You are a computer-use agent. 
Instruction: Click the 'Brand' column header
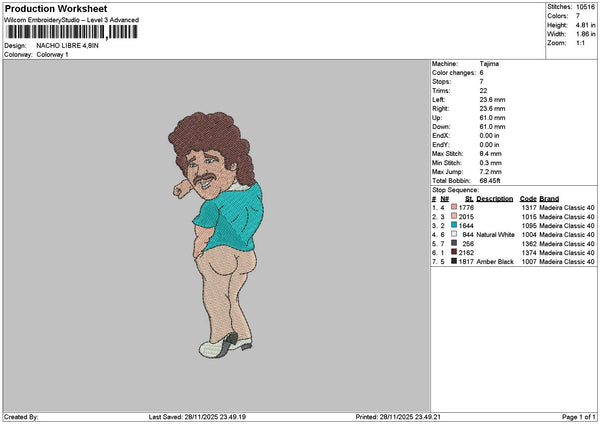pyautogui.click(x=549, y=199)
